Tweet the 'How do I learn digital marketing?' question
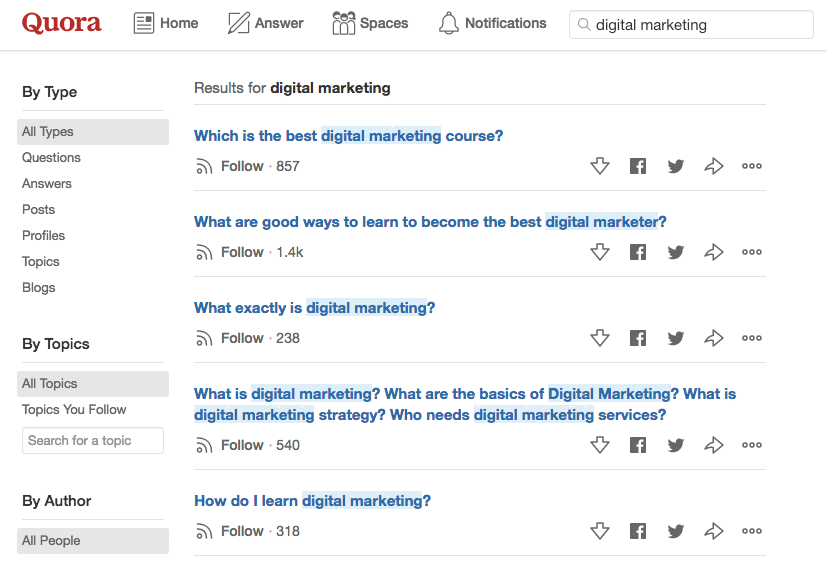 (676, 531)
